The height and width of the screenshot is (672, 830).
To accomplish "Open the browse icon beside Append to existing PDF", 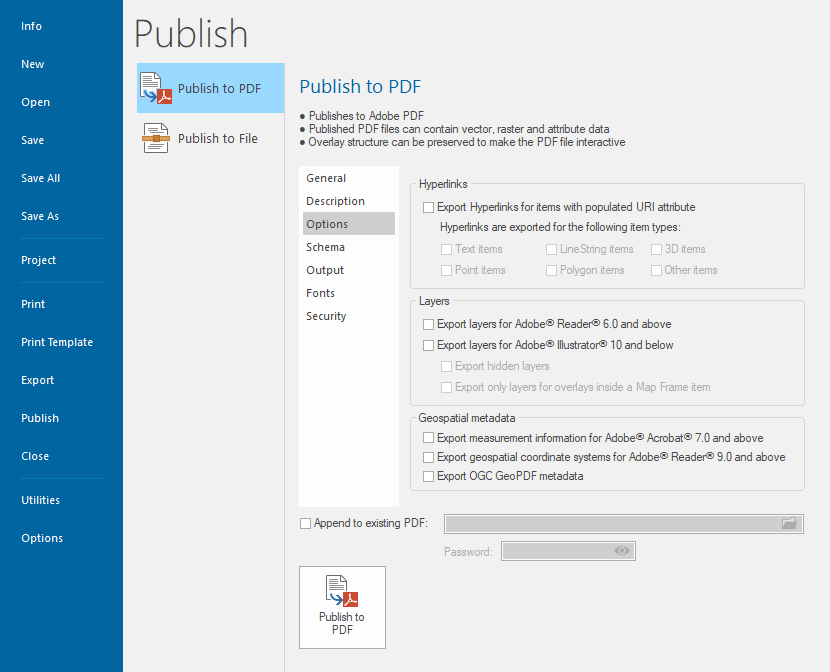I will click(x=789, y=522).
